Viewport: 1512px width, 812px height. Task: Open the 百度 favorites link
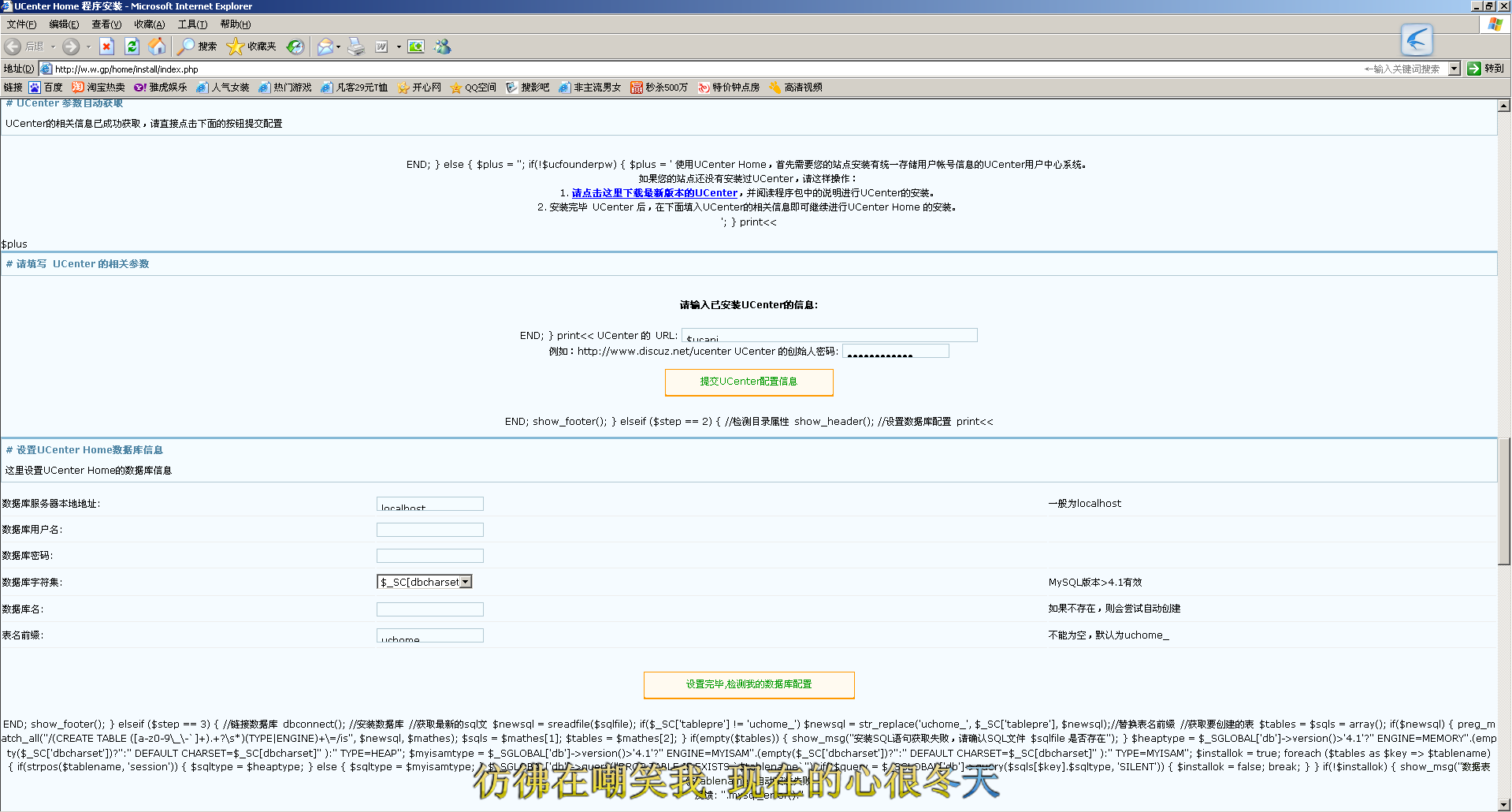point(46,88)
